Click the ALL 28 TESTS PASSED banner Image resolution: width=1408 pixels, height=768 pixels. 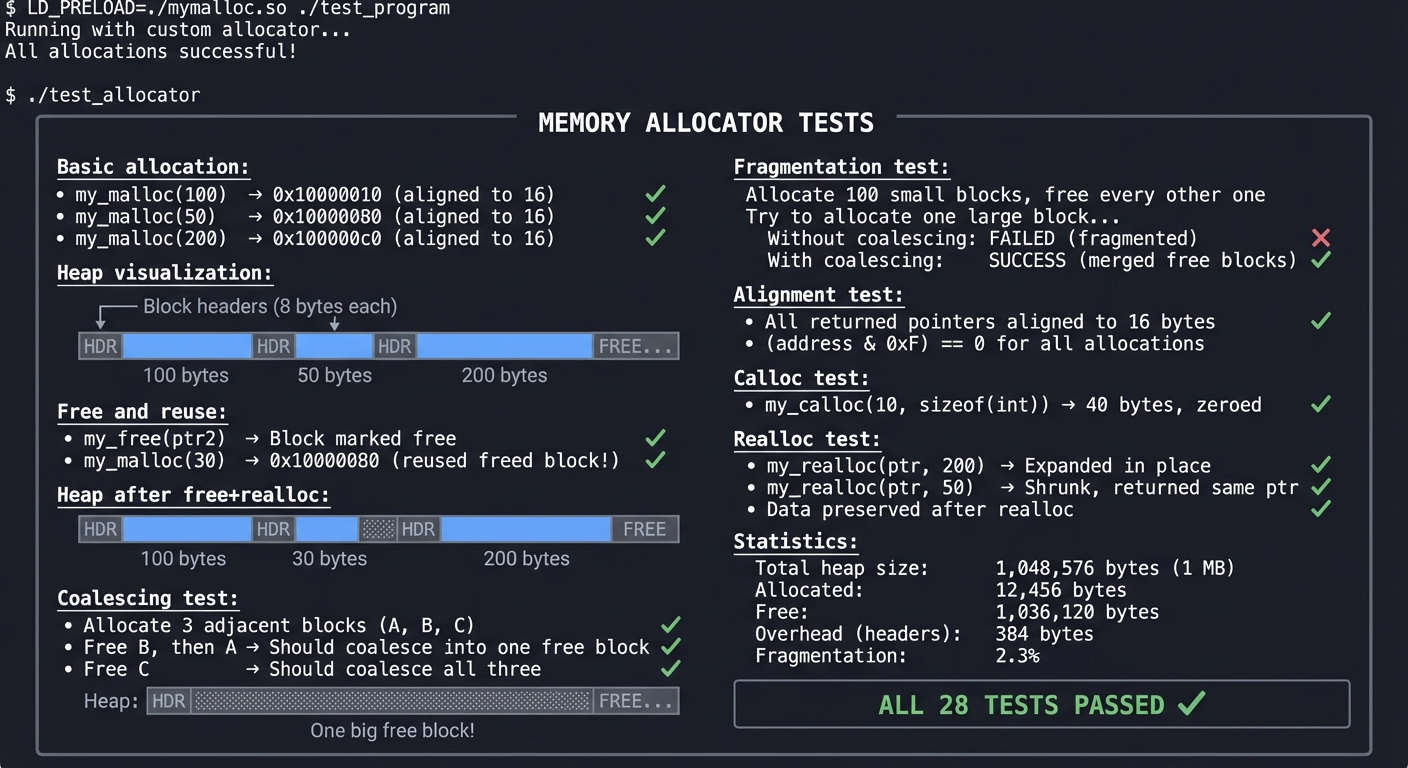1042,704
